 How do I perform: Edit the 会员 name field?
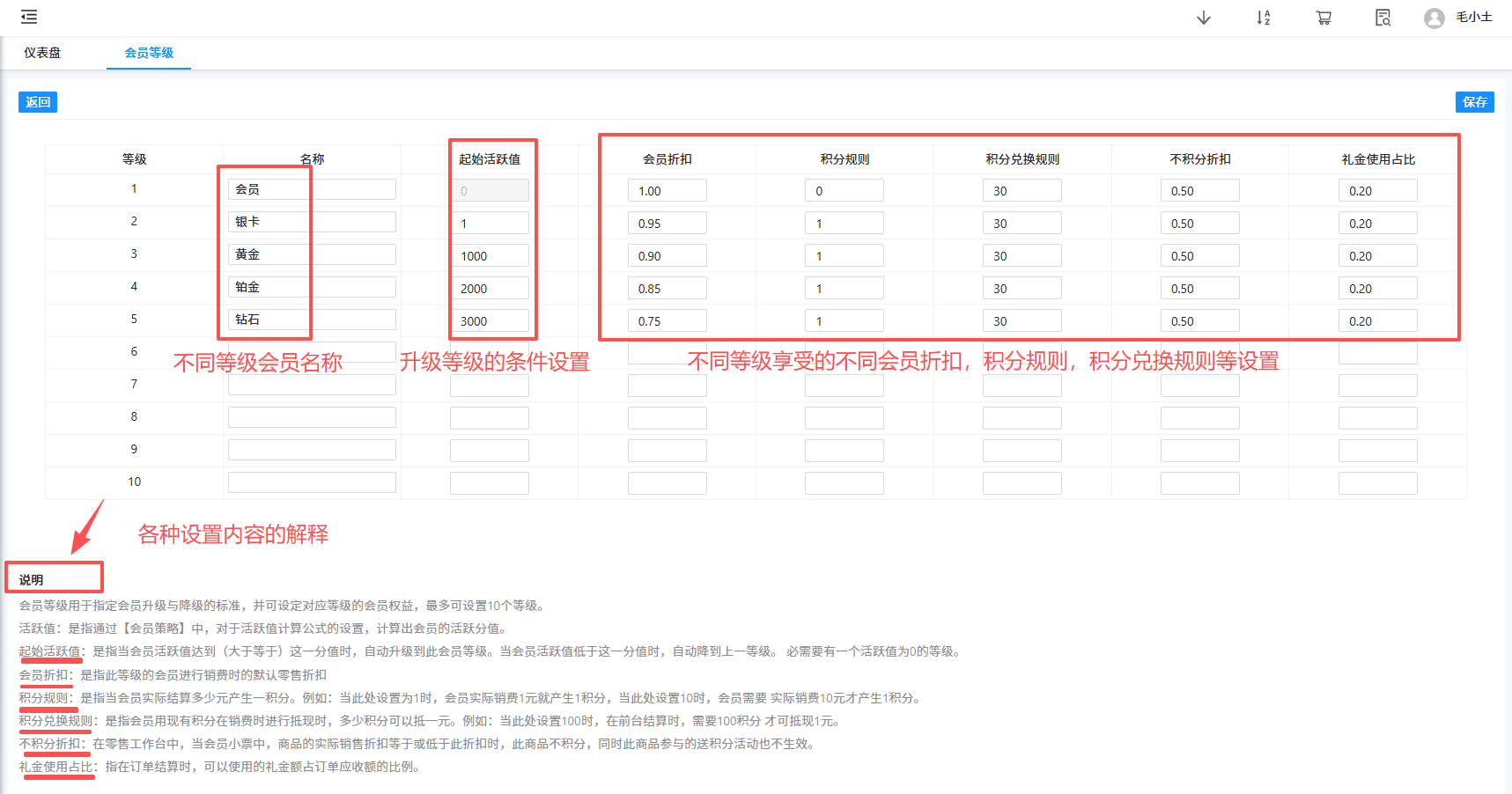point(311,188)
